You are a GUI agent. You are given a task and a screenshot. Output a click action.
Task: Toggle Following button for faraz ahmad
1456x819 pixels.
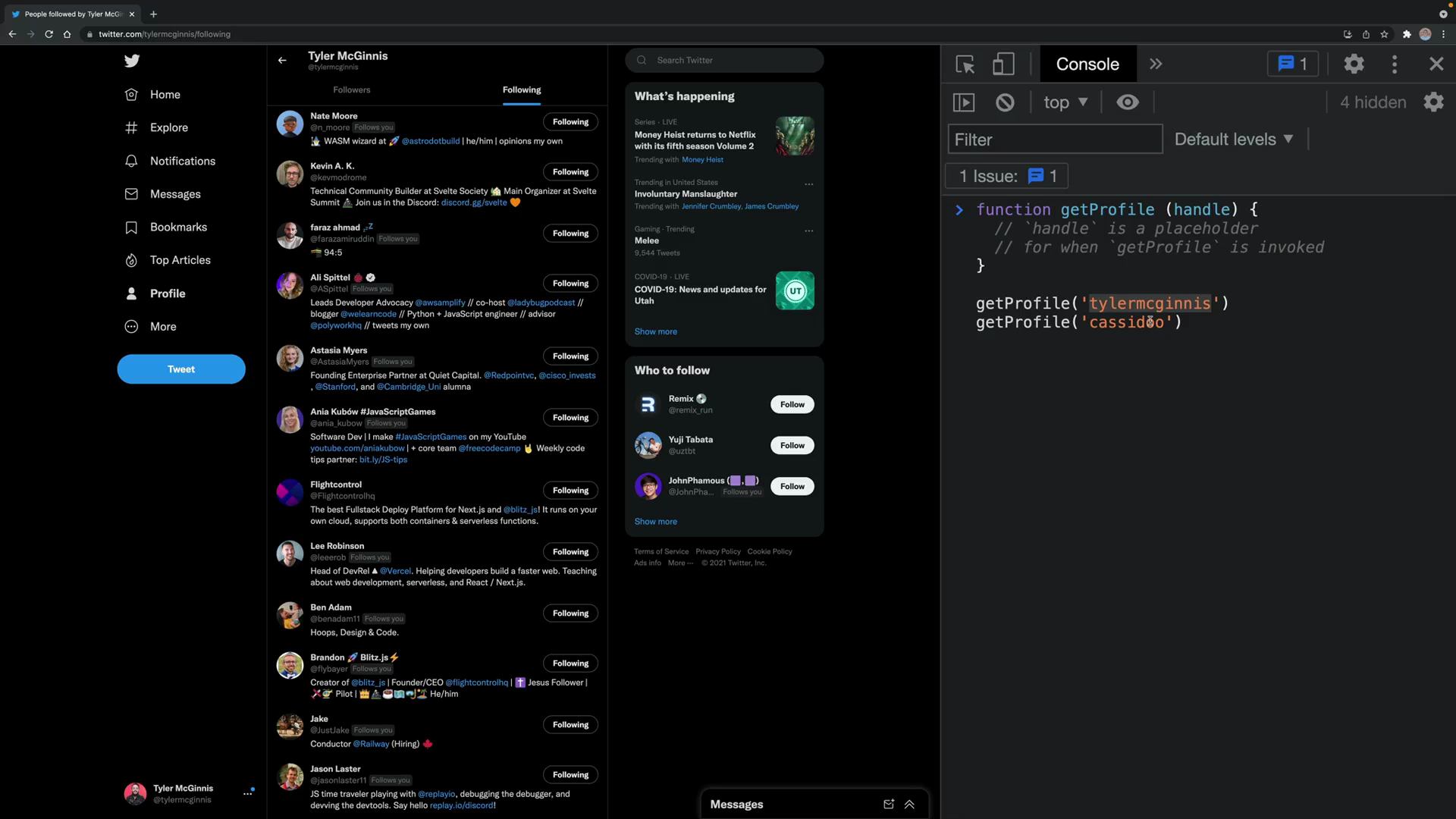(570, 234)
